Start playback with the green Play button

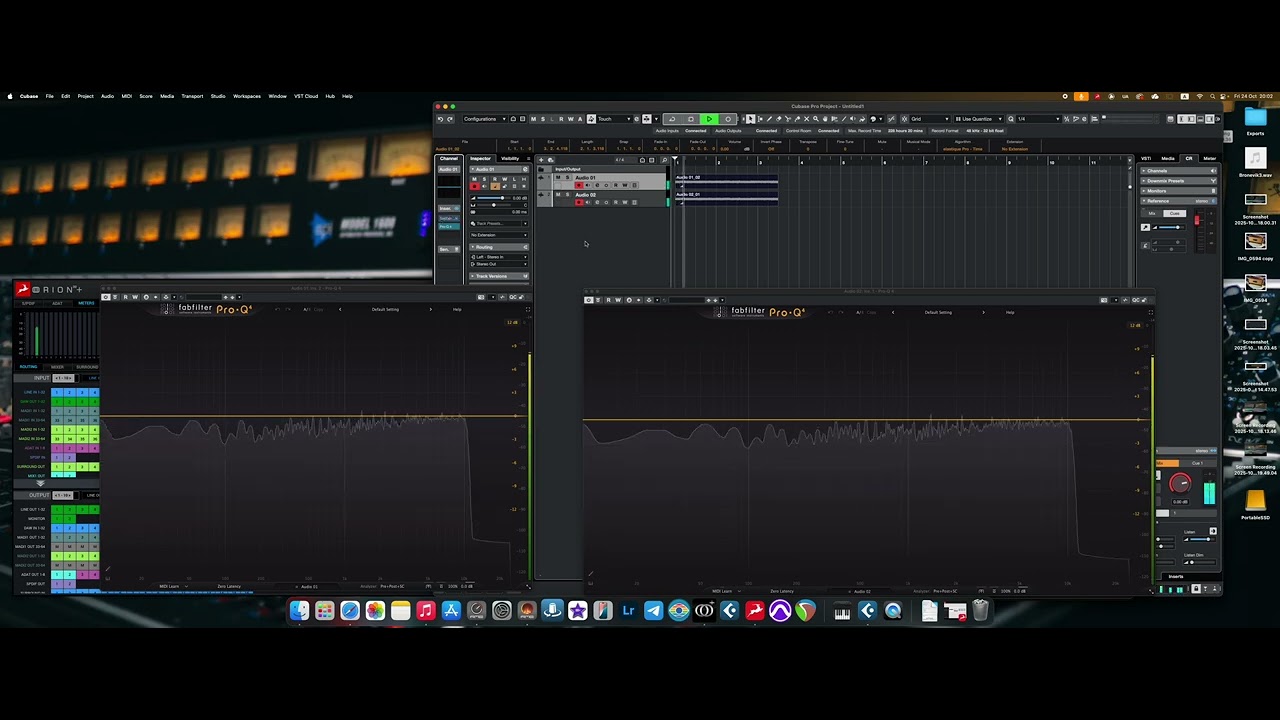pos(709,119)
